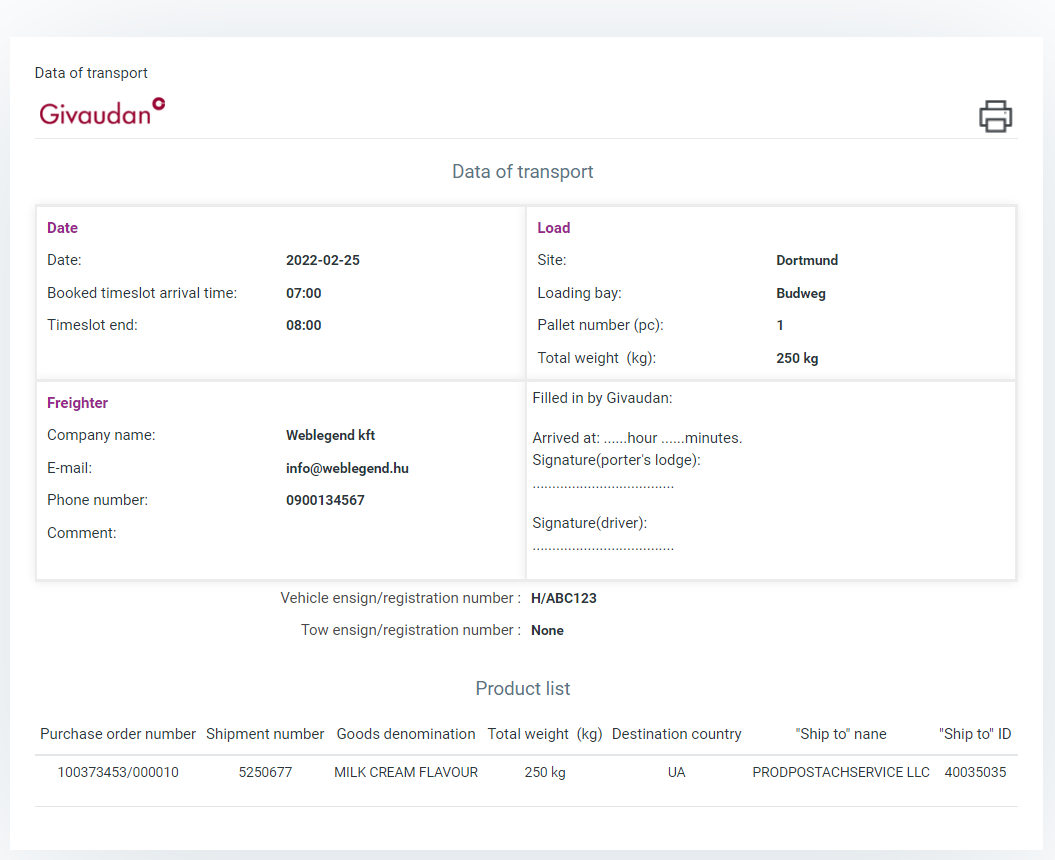
Task: Click the date value 2022-02-25
Action: [x=322, y=260]
